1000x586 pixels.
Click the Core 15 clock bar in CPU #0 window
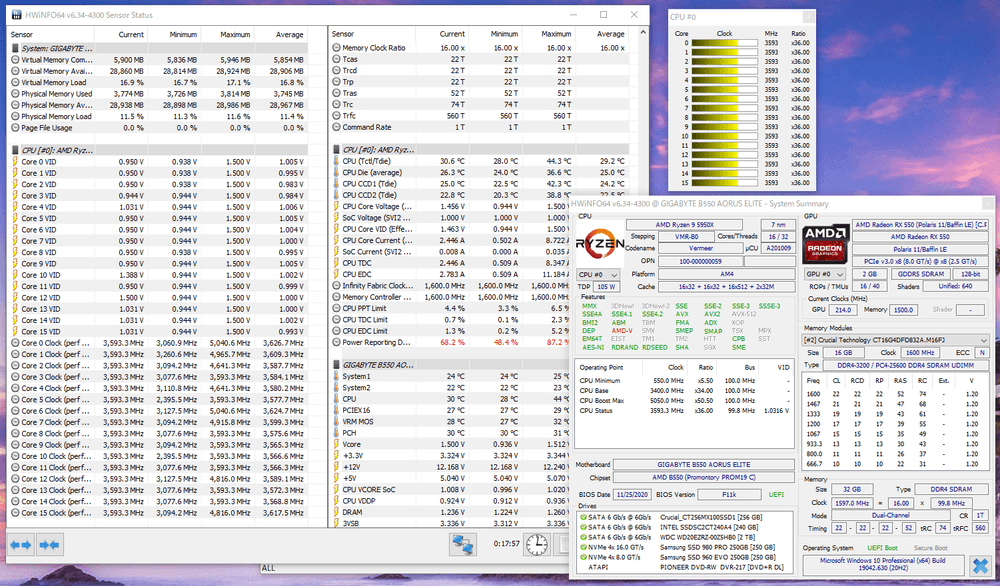pyautogui.click(x=724, y=183)
